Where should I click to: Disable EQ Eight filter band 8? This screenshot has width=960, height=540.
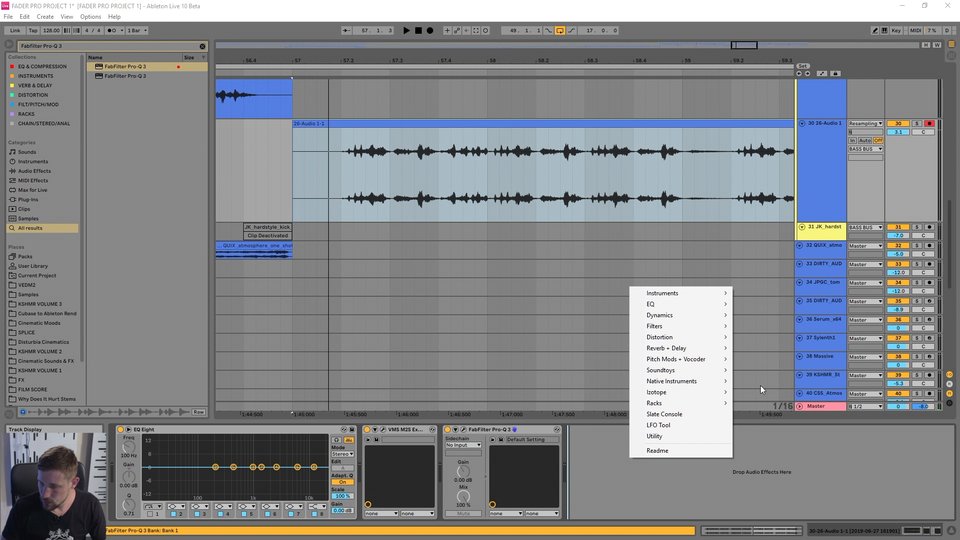(315, 514)
